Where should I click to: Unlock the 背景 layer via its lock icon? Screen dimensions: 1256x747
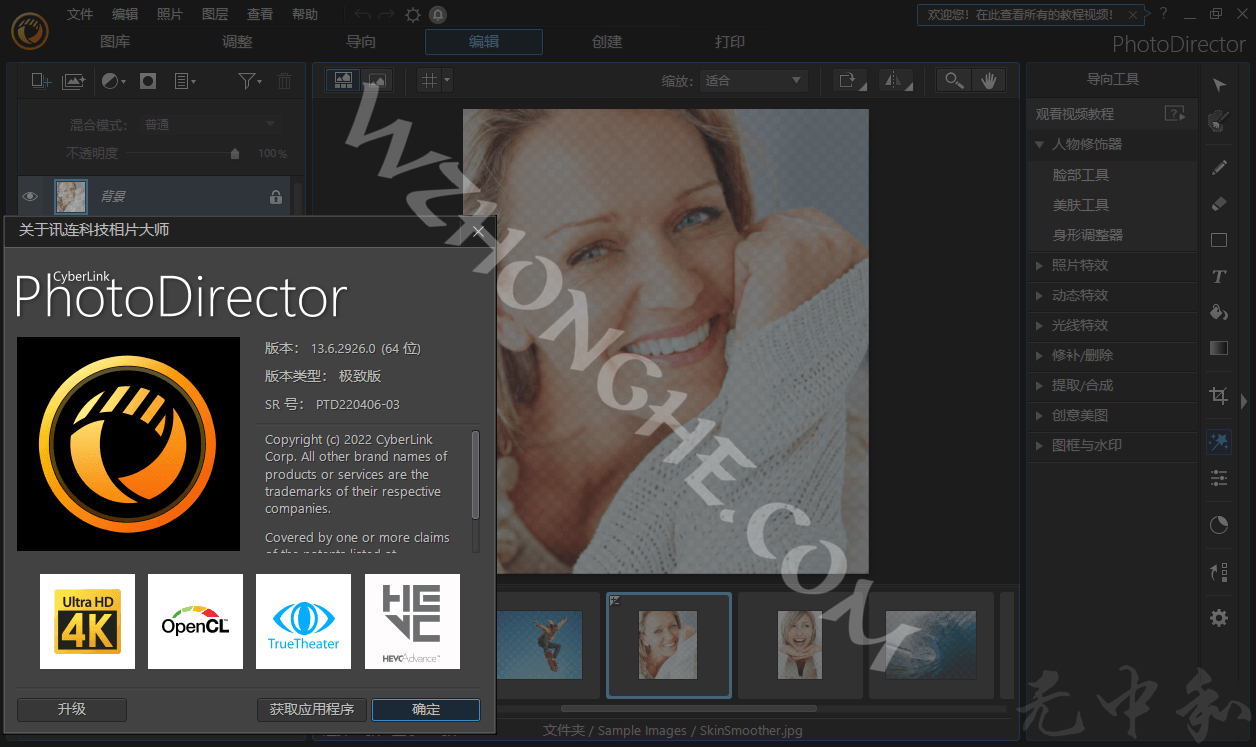275,196
